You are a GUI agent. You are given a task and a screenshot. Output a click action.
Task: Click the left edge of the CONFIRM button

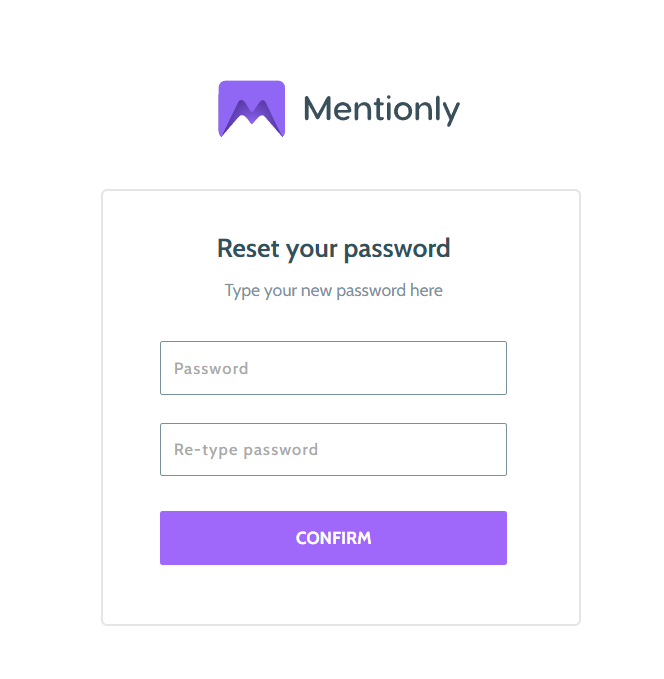click(x=173, y=538)
